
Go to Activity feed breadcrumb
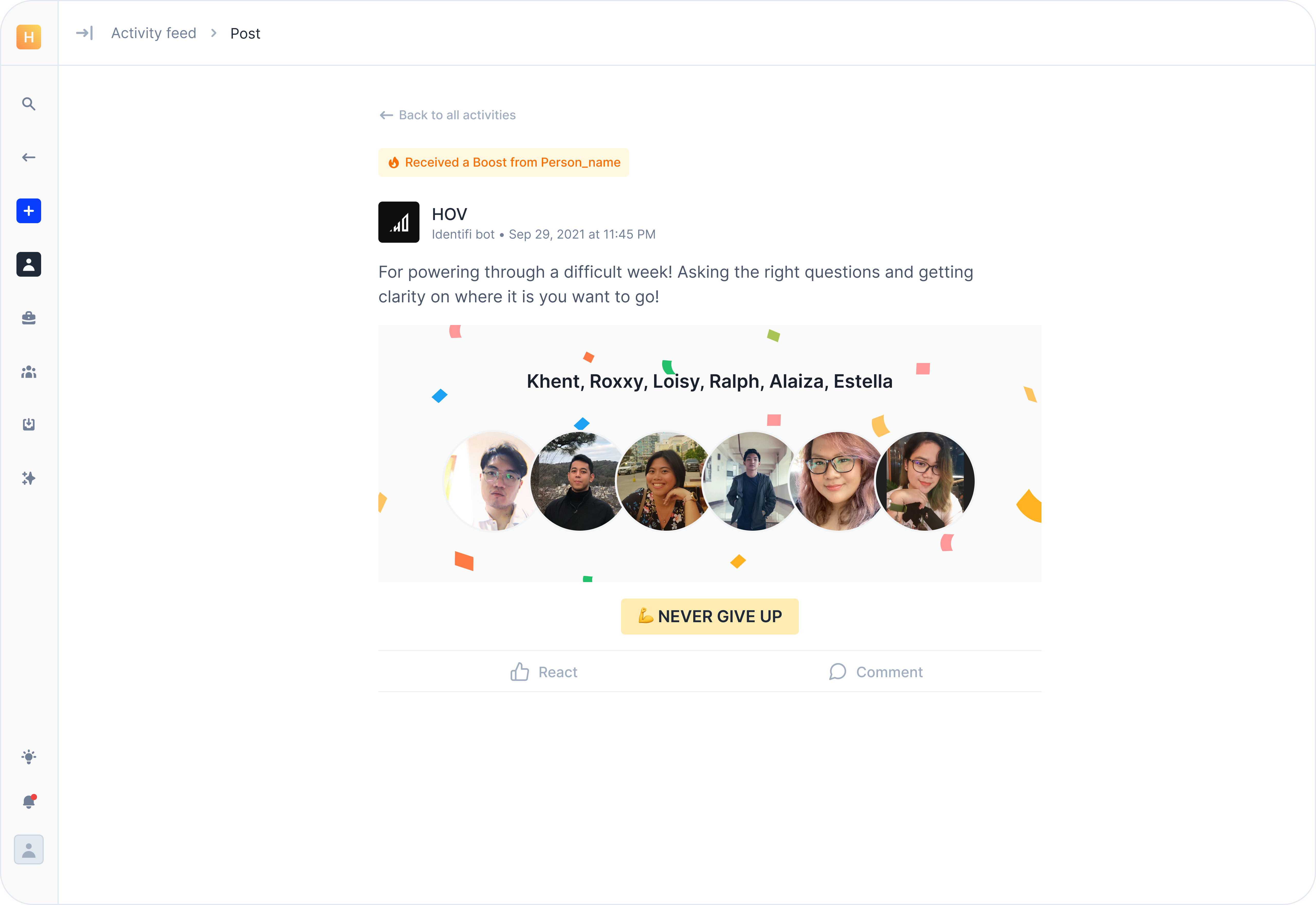(x=154, y=33)
